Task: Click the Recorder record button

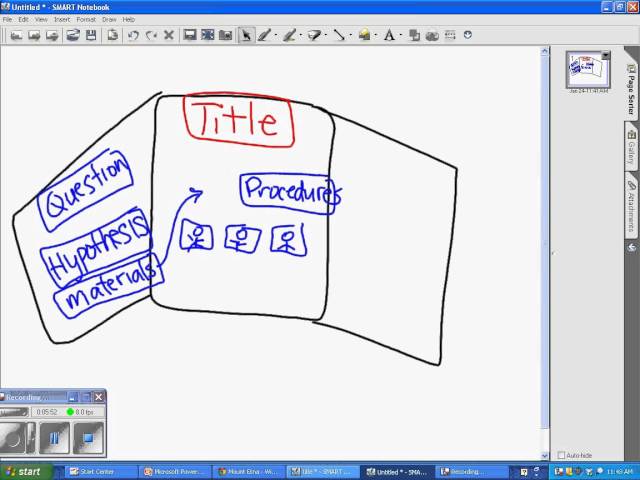Action: pyautogui.click(x=12, y=439)
